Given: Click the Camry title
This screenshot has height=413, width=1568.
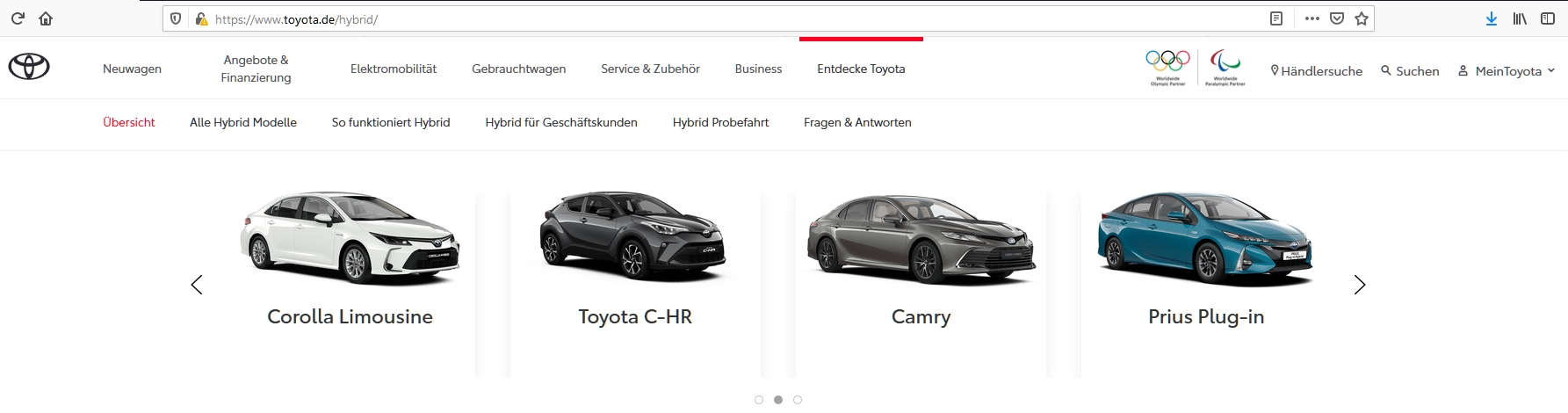Looking at the screenshot, I should (921, 317).
